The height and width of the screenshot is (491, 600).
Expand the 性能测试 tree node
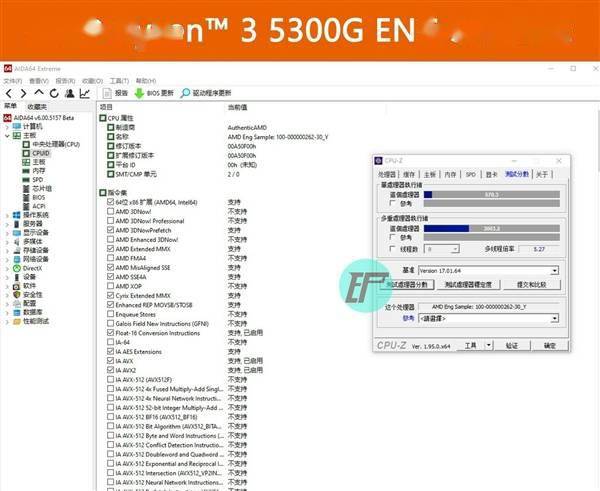coord(7,322)
